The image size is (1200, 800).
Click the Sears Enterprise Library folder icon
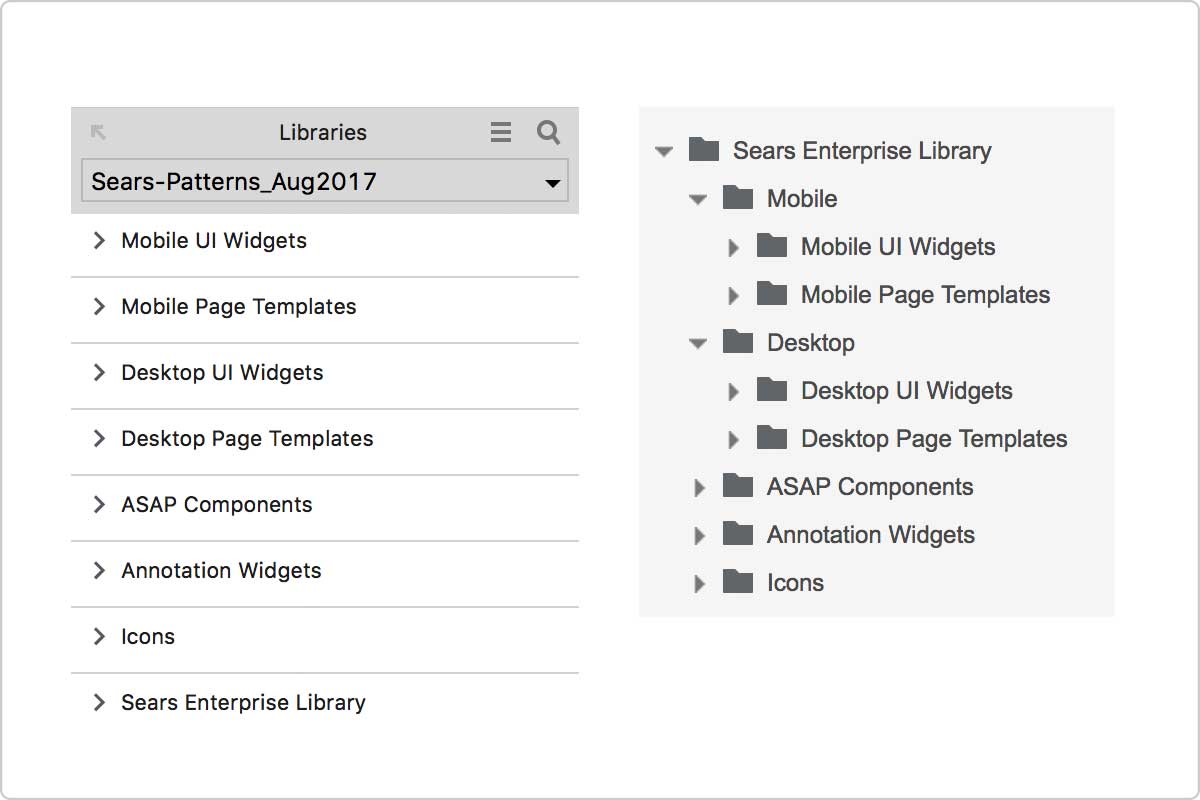(704, 150)
